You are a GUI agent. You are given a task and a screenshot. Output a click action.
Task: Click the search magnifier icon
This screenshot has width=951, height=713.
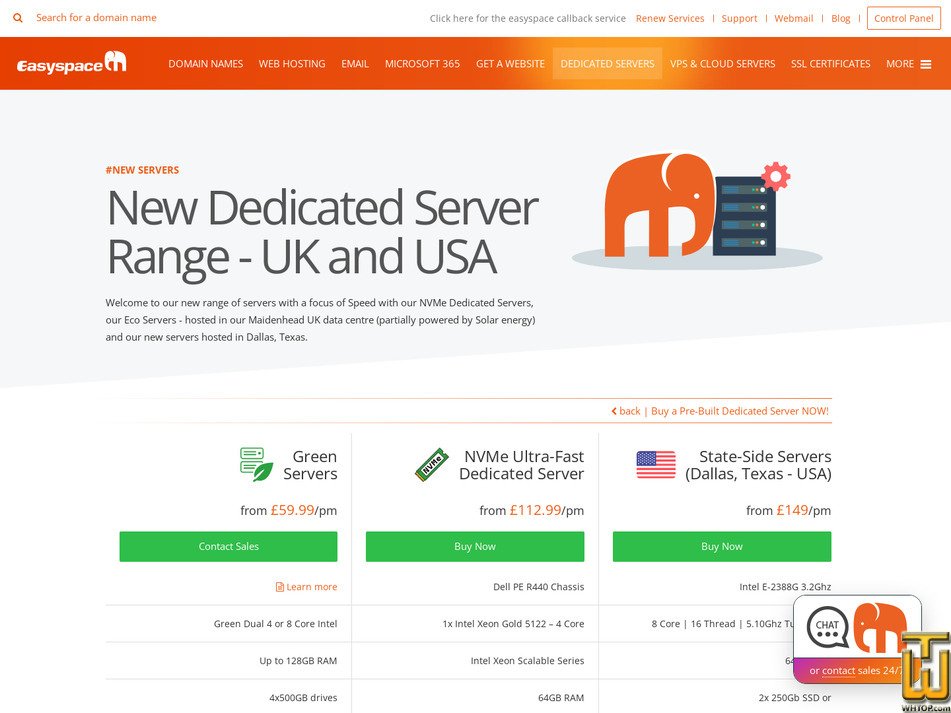[x=18, y=18]
